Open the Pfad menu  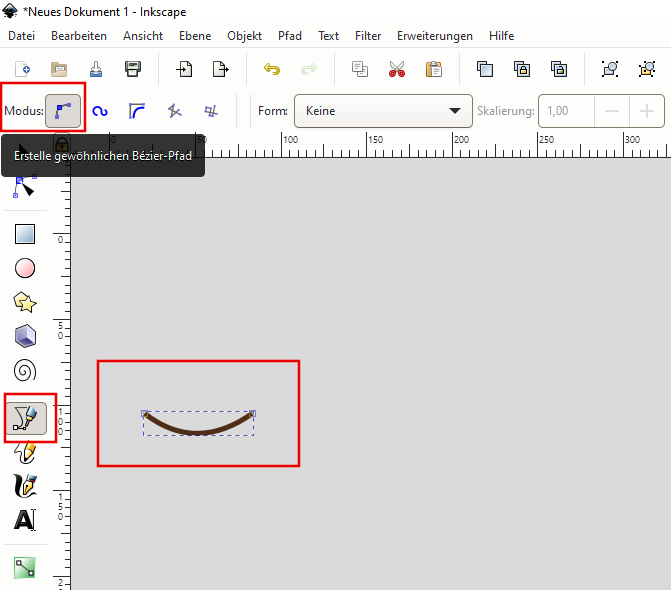coord(290,36)
